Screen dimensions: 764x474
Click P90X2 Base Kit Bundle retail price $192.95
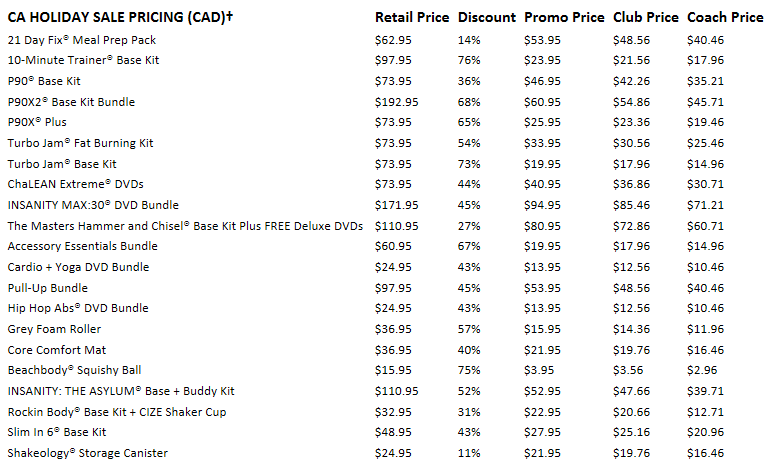pos(396,102)
